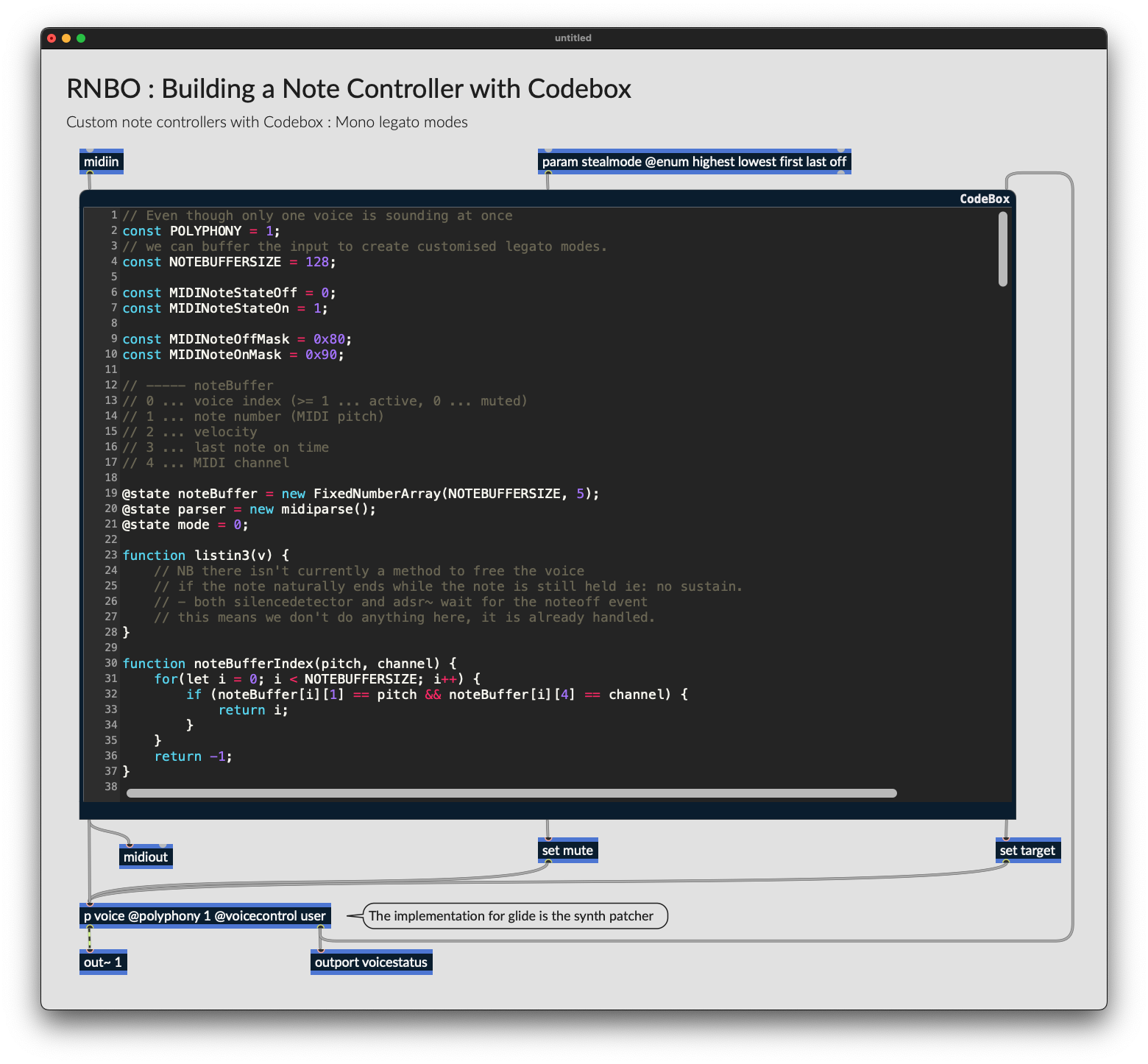This screenshot has height=1064, width=1148.
Task: Open the p voice @polyphony subpatcher
Action: tap(205, 916)
